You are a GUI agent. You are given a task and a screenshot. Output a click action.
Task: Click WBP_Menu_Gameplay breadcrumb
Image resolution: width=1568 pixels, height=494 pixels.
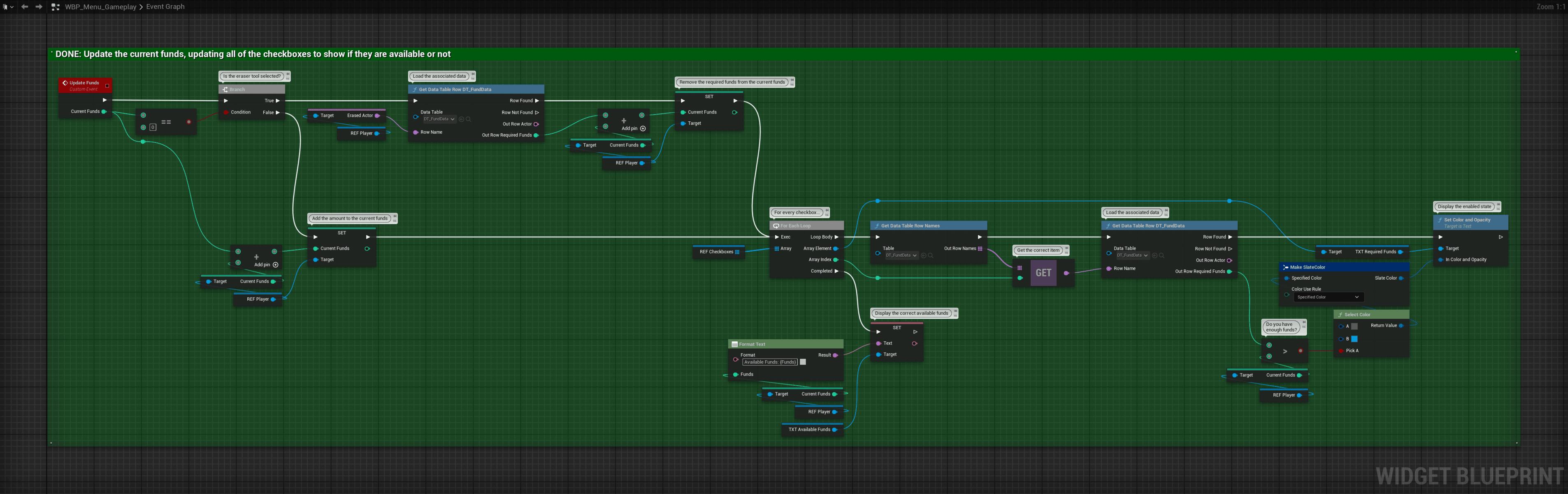(x=100, y=7)
